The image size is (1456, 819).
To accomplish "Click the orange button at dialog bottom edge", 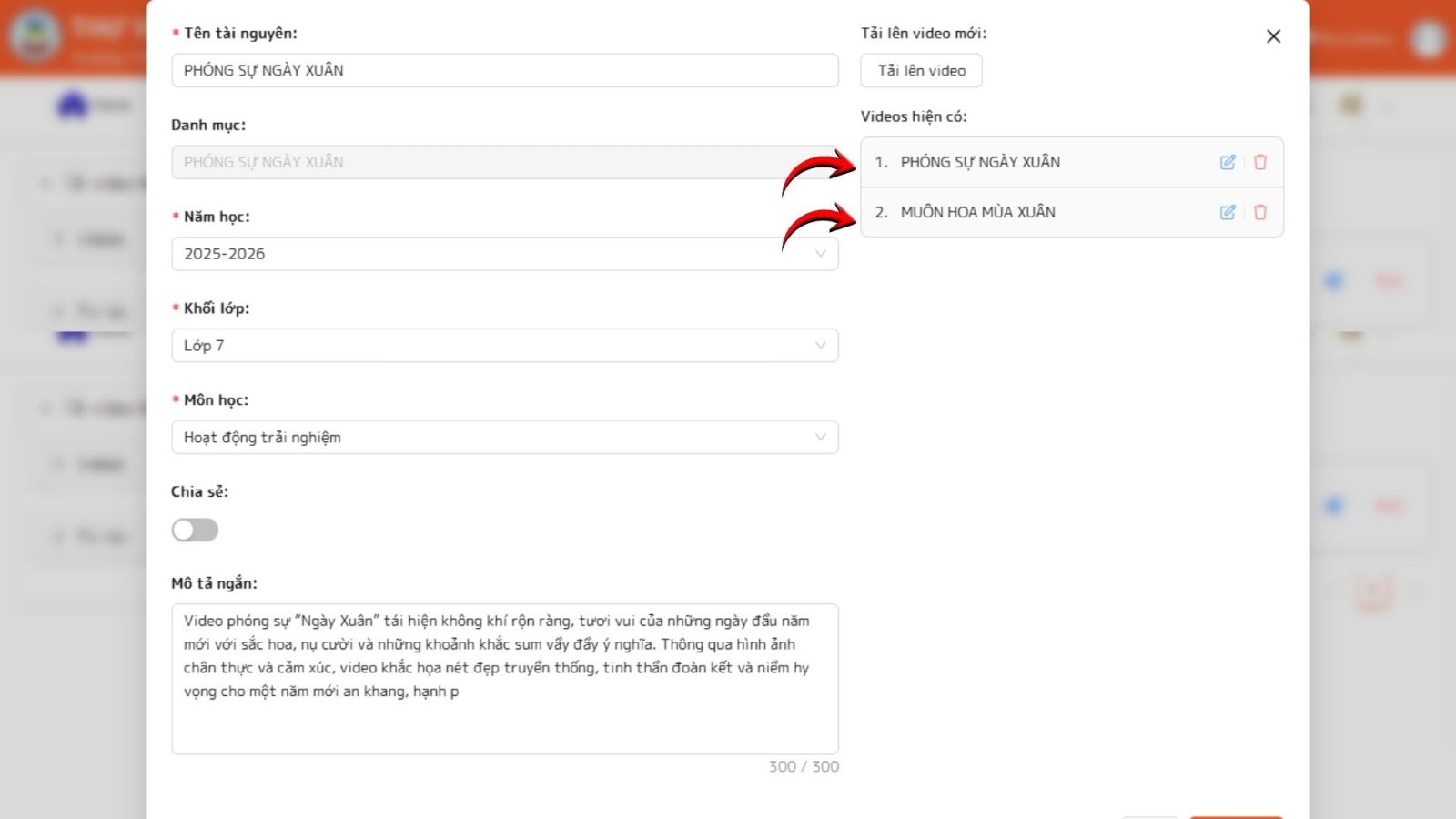I will point(1236,815).
